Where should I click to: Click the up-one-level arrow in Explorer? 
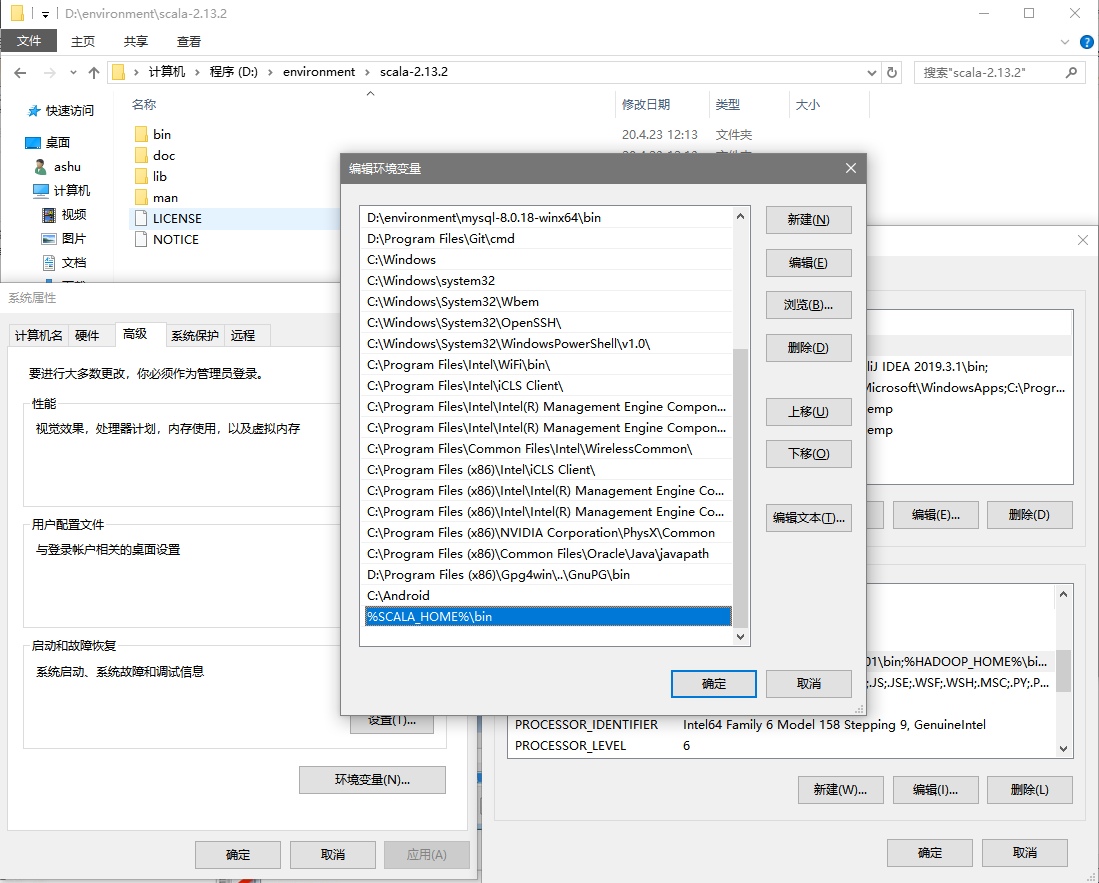coord(94,72)
